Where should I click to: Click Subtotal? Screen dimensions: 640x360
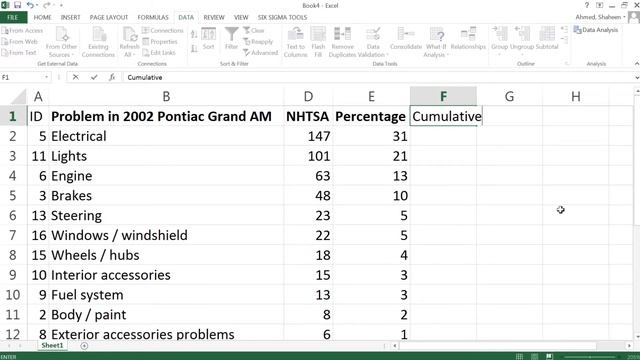547,39
